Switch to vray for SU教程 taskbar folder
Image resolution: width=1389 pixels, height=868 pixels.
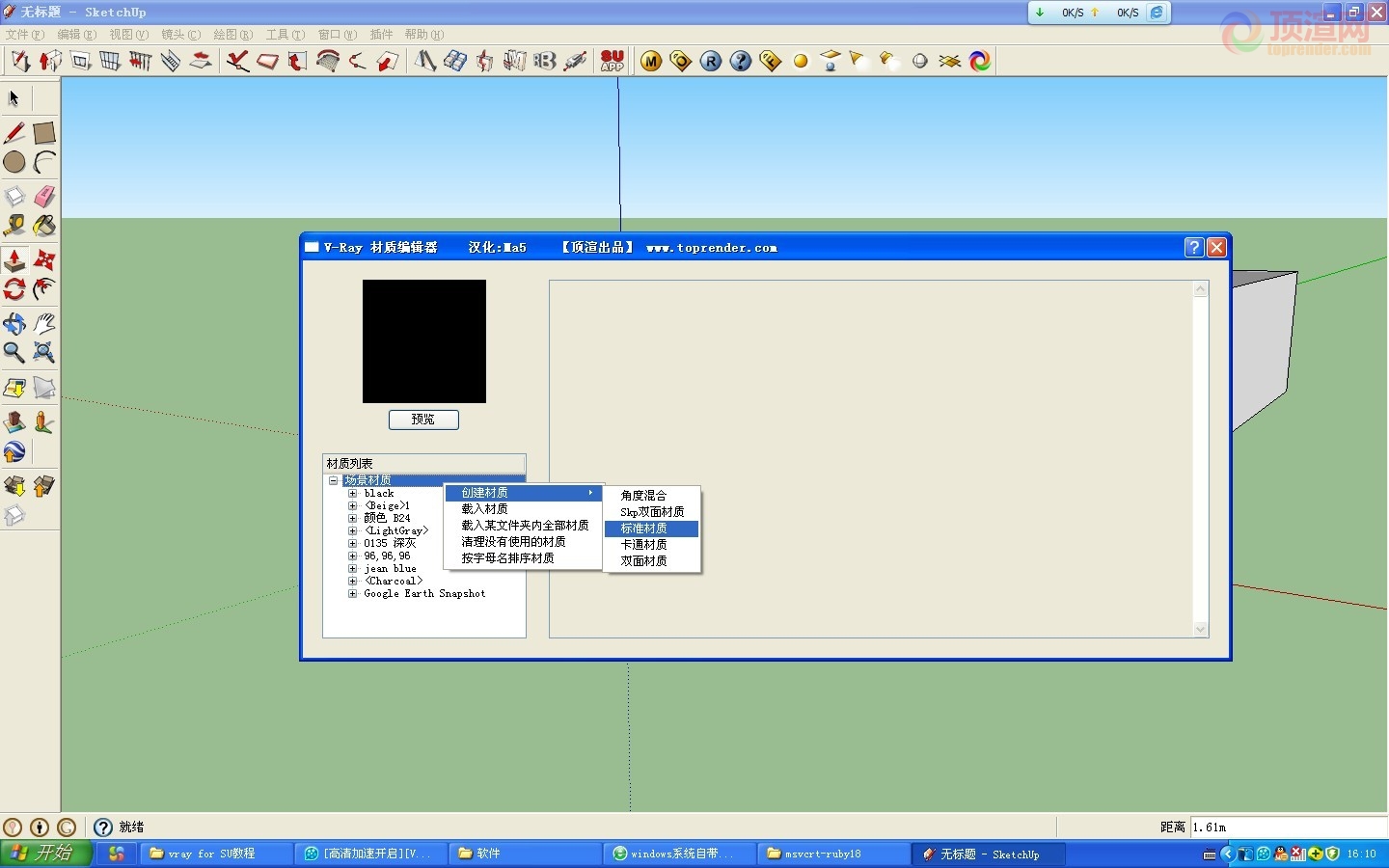[216, 854]
